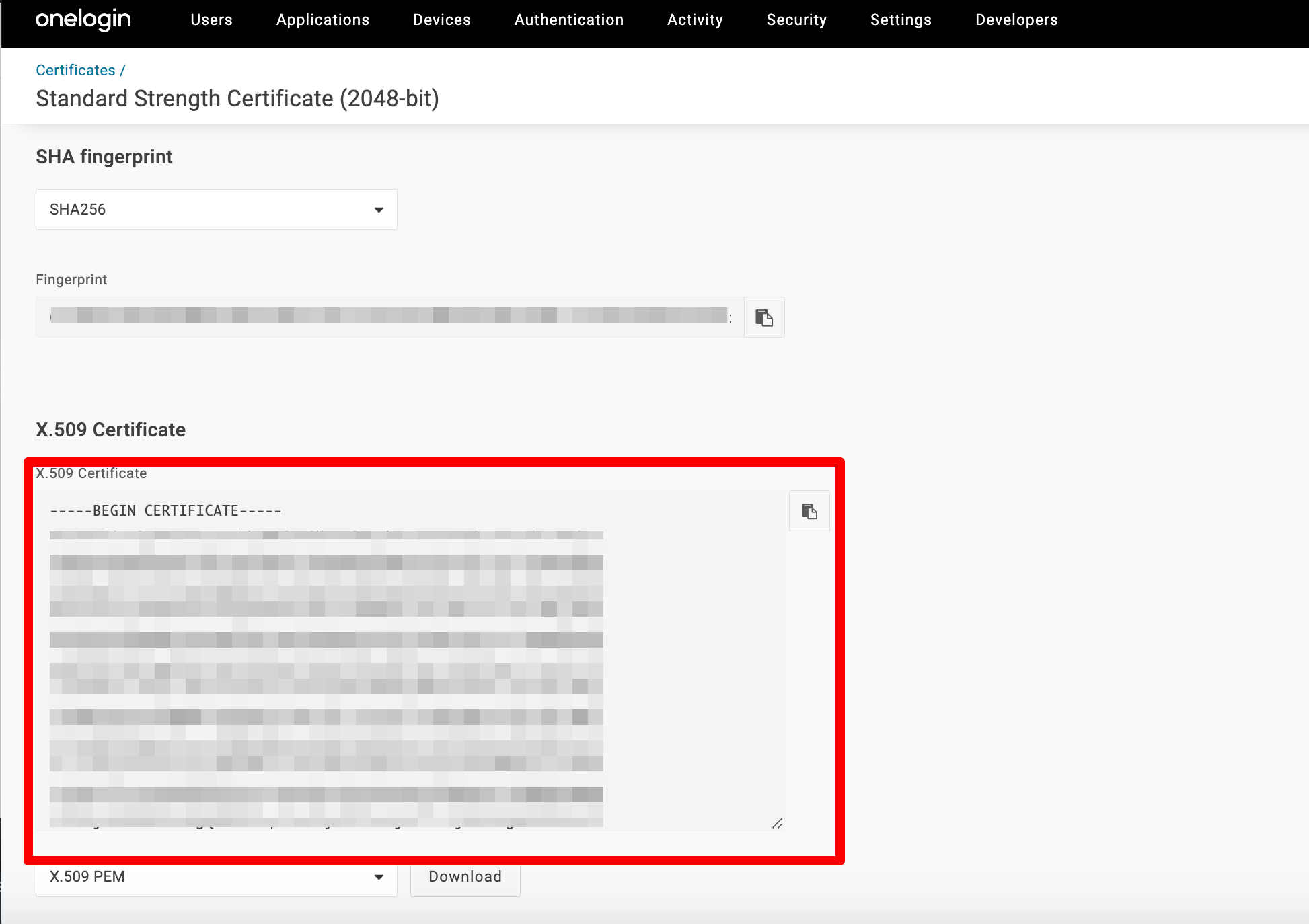Open the Developers menu
The width and height of the screenshot is (1309, 924).
[x=1016, y=20]
